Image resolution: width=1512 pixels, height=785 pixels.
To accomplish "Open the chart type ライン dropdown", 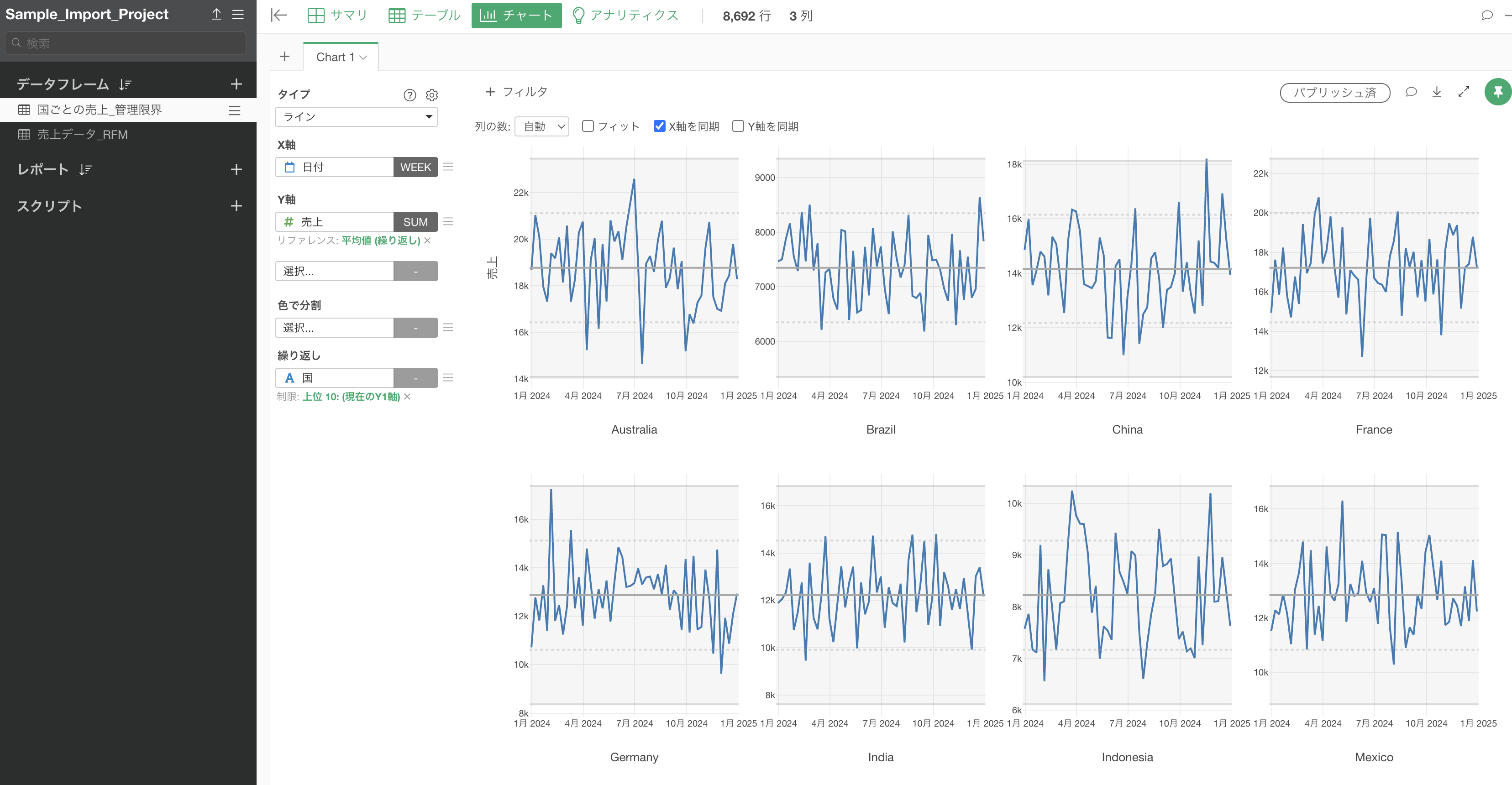I will coord(356,117).
